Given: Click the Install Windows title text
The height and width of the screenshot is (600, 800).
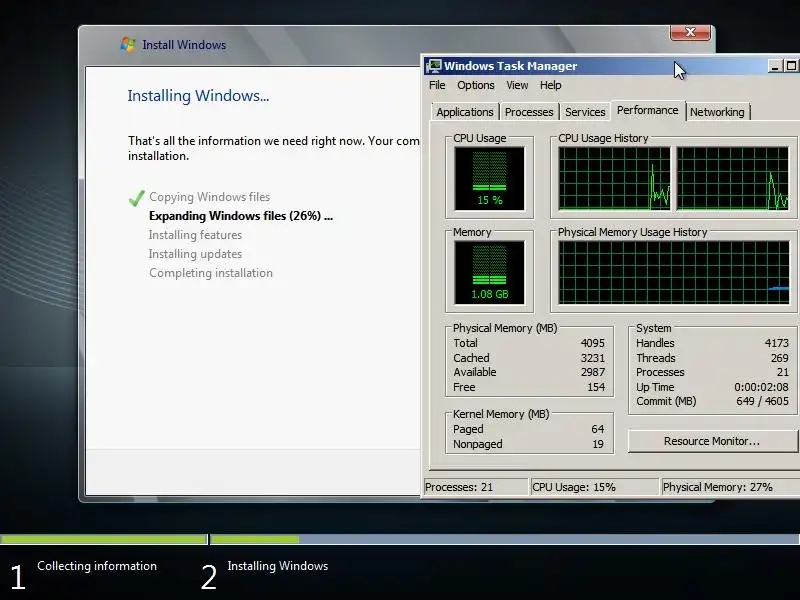Looking at the screenshot, I should (184, 45).
